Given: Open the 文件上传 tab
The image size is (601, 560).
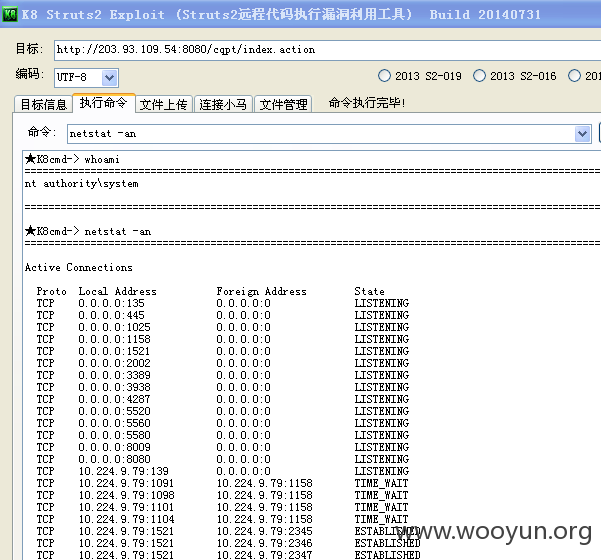Looking at the screenshot, I should pos(163,104).
